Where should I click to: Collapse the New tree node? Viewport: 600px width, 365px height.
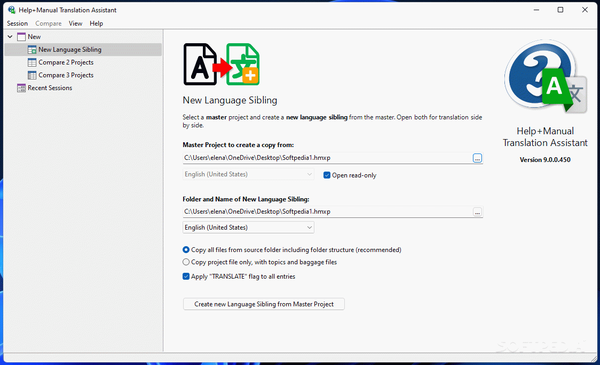click(10, 37)
